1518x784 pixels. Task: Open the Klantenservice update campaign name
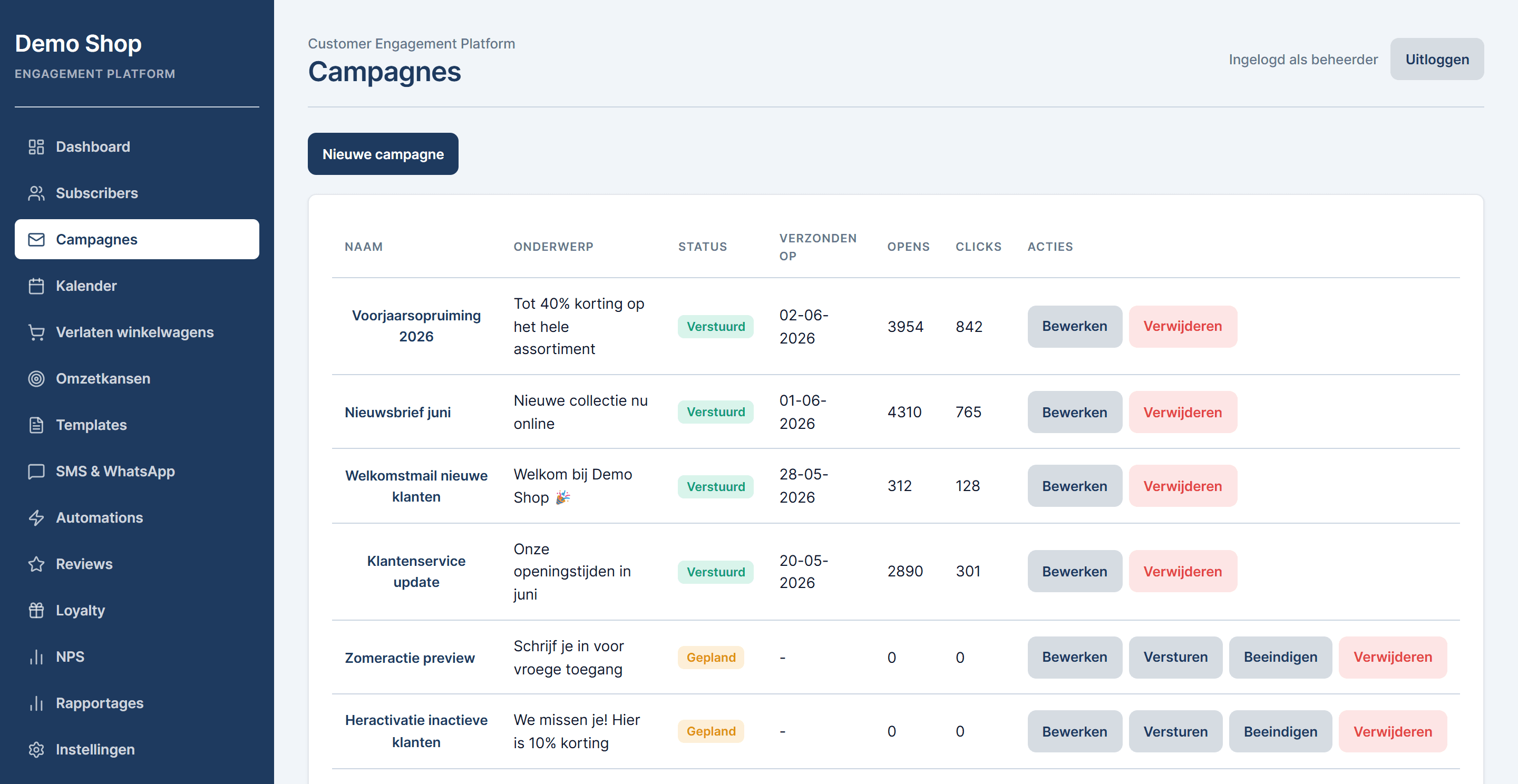416,571
